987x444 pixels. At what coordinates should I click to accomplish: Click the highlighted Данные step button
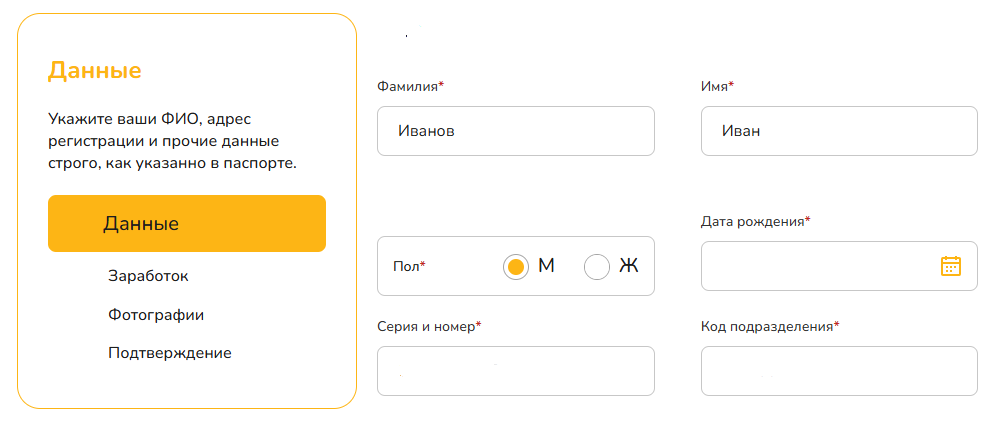[187, 223]
